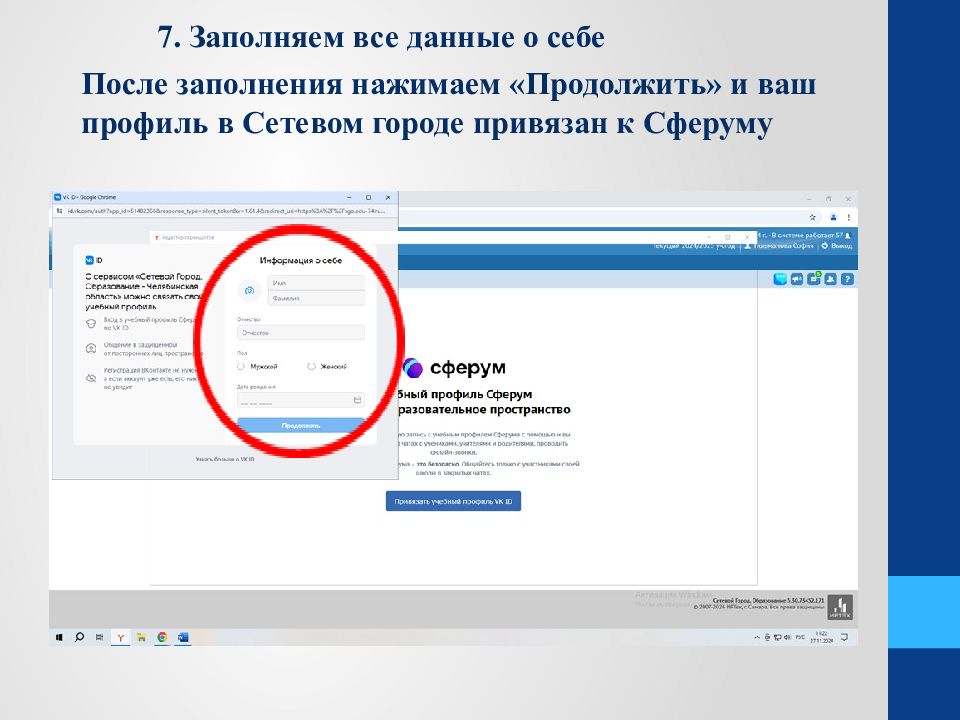Upload a profile photo via camera icon
Image resolution: width=960 pixels, height=720 pixels.
point(250,290)
